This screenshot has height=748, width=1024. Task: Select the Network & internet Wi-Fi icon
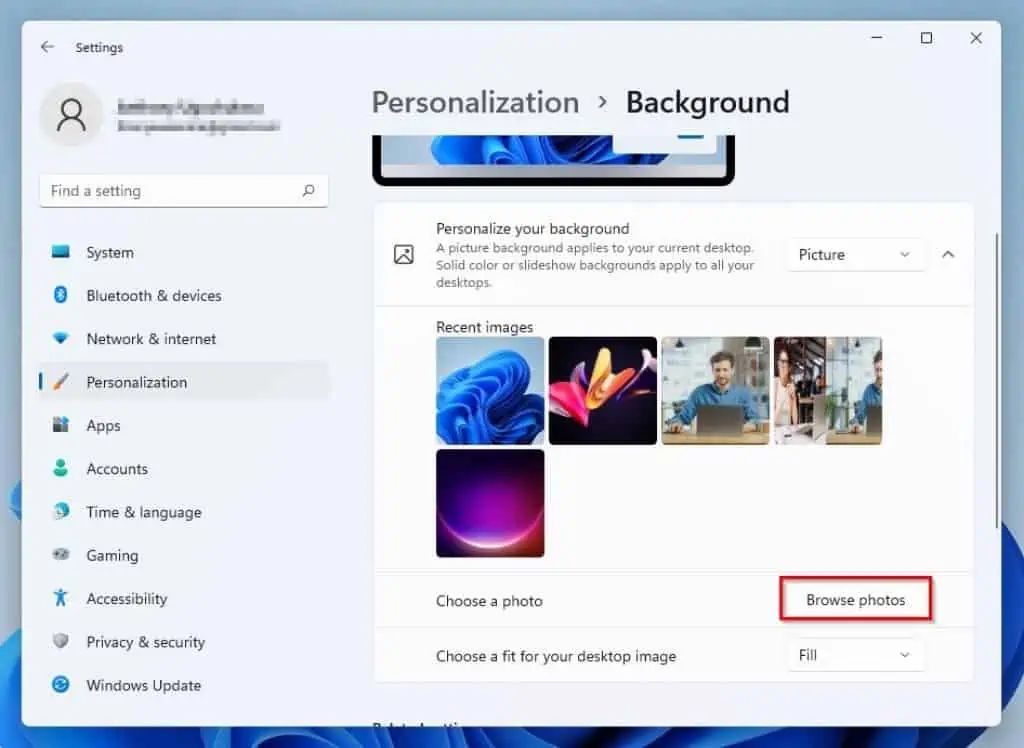point(61,339)
